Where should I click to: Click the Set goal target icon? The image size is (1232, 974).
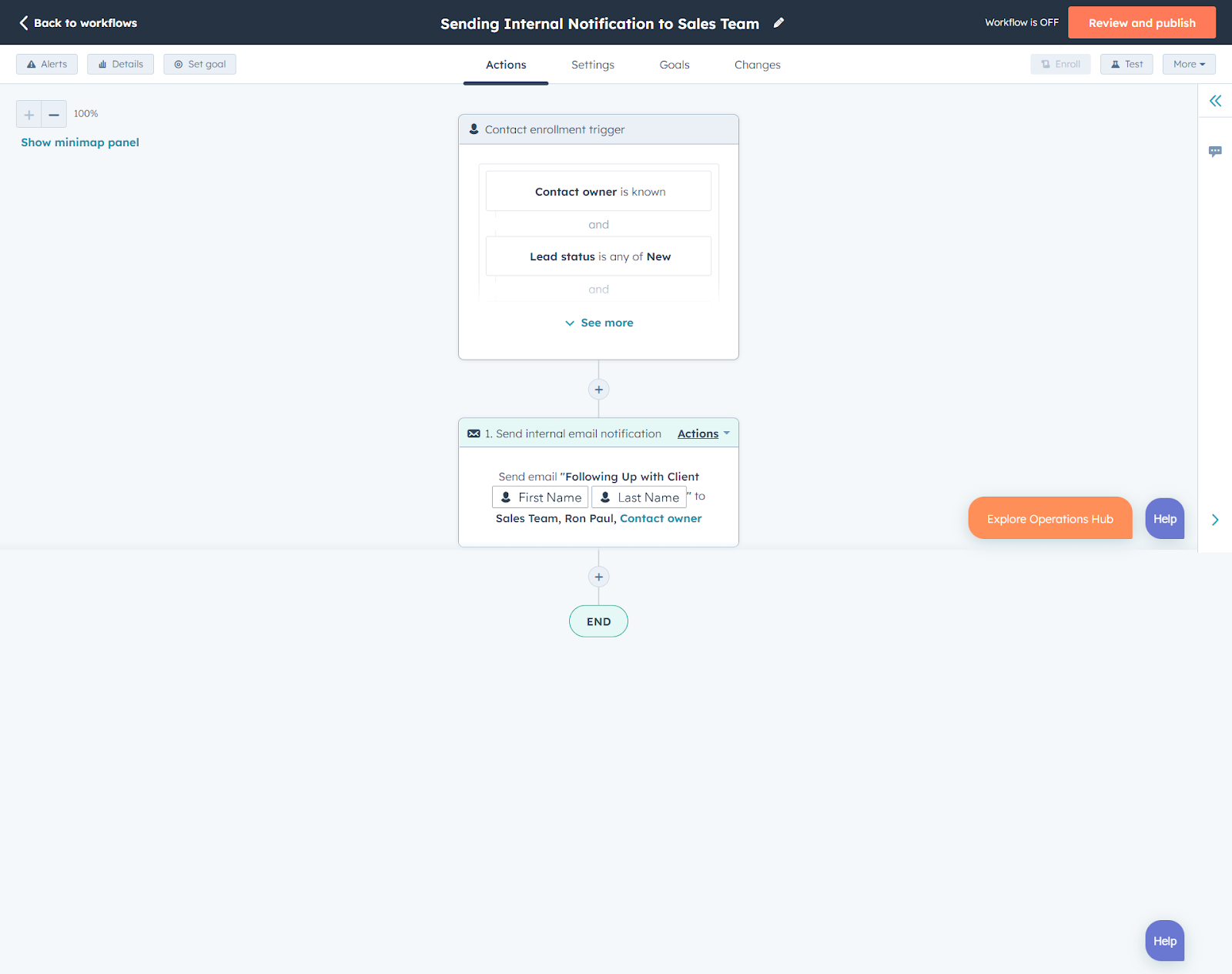pyautogui.click(x=178, y=64)
